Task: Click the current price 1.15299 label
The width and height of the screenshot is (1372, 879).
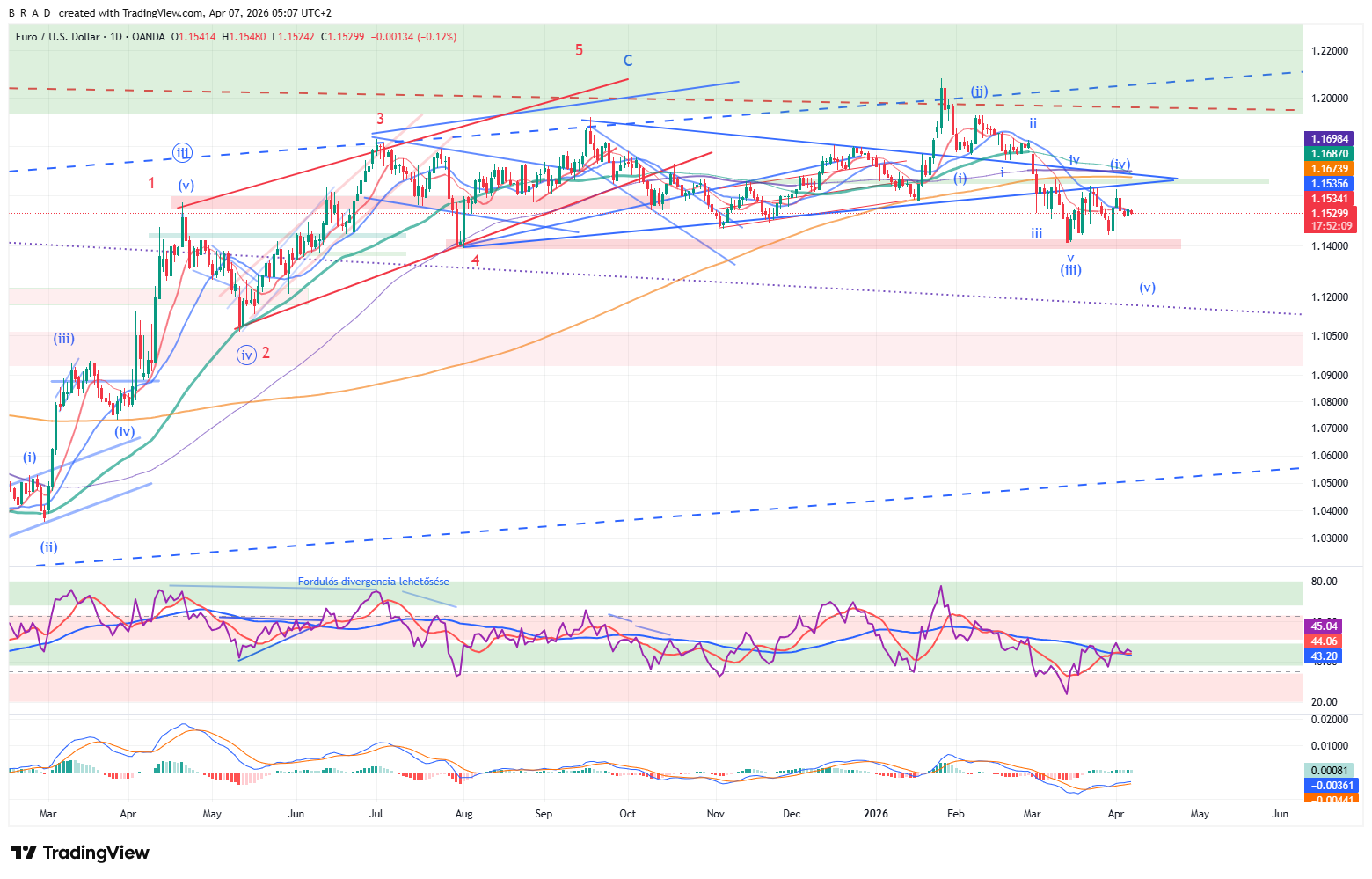Action: [x=1330, y=214]
